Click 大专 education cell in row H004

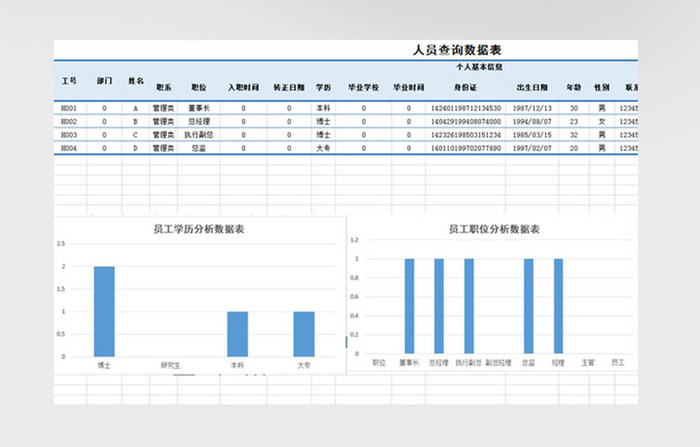(x=323, y=148)
